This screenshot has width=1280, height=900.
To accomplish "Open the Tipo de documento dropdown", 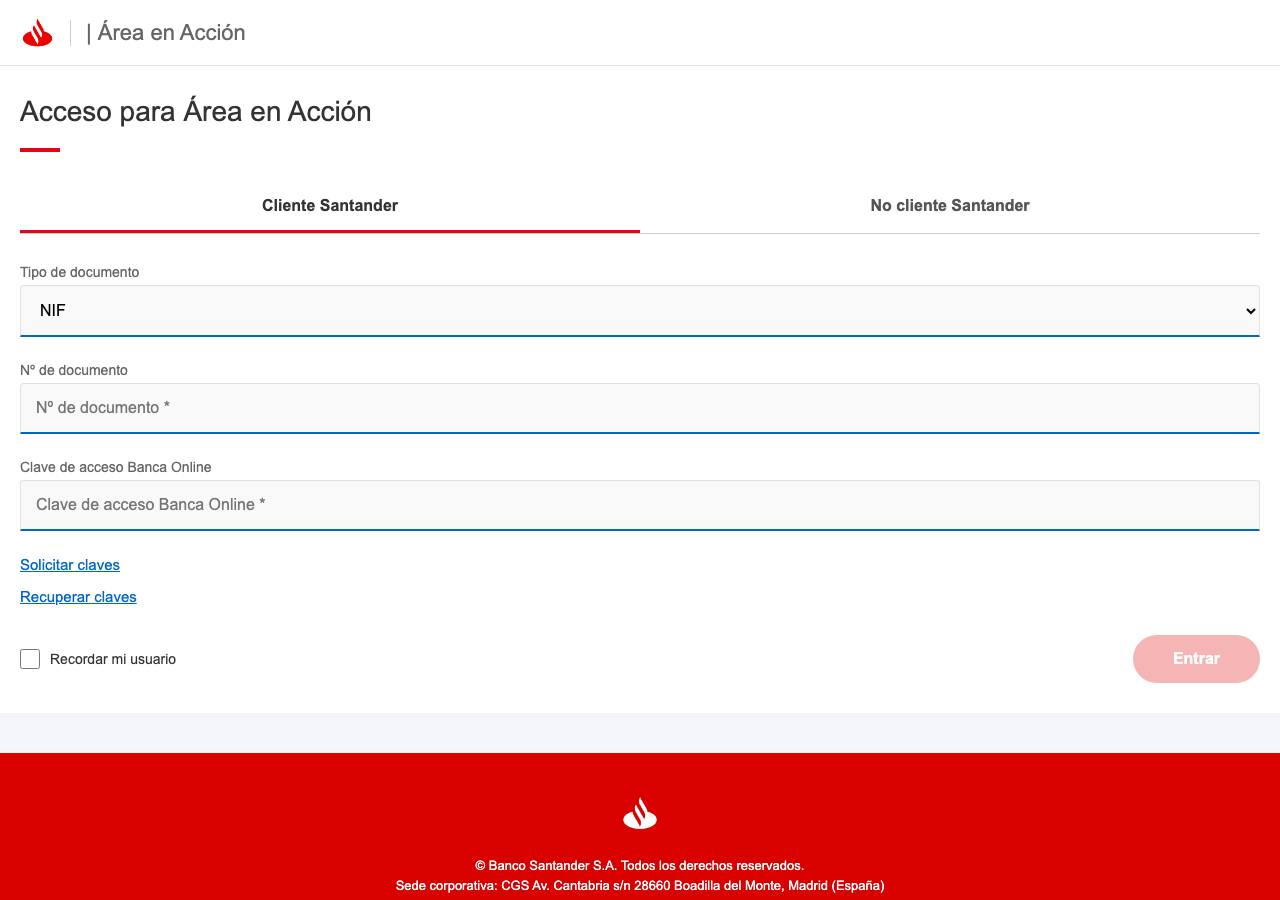I will pyautogui.click(x=640, y=311).
